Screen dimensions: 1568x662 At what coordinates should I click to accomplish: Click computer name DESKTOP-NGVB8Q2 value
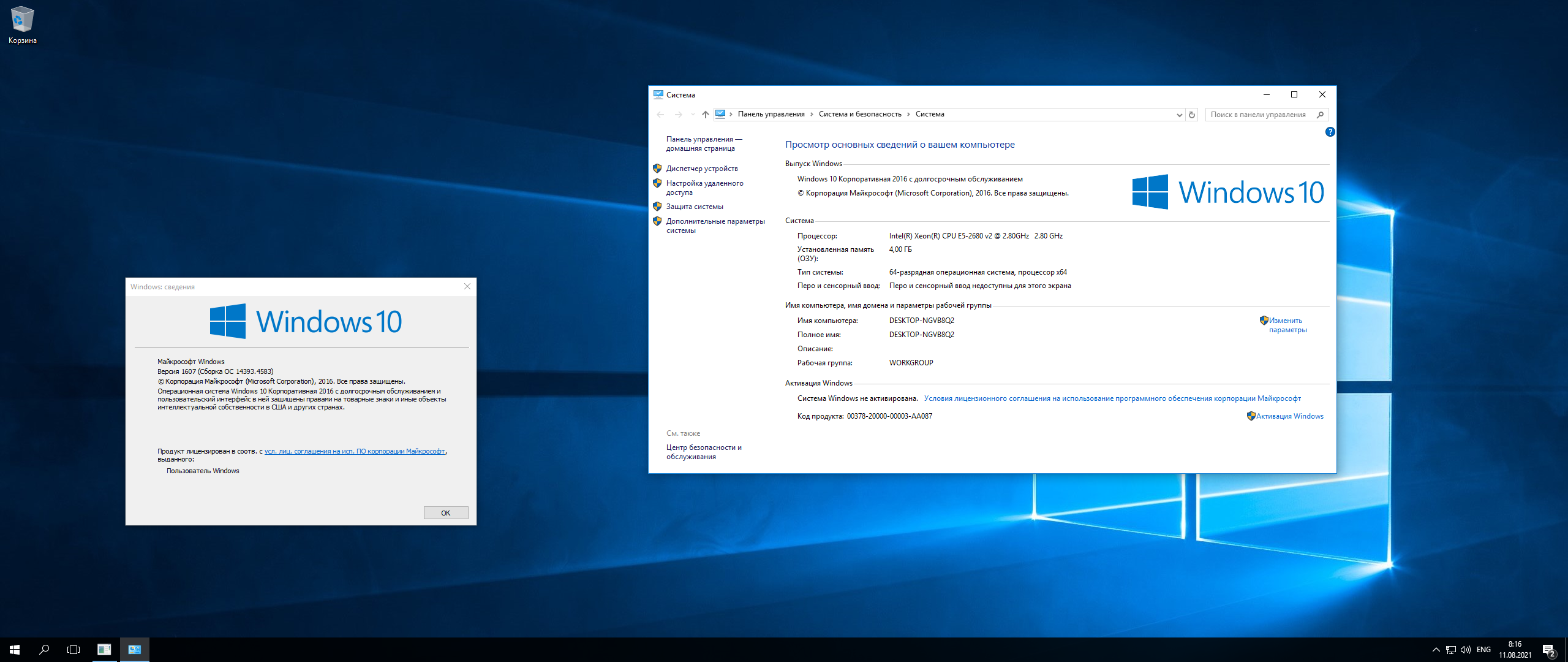tap(921, 321)
